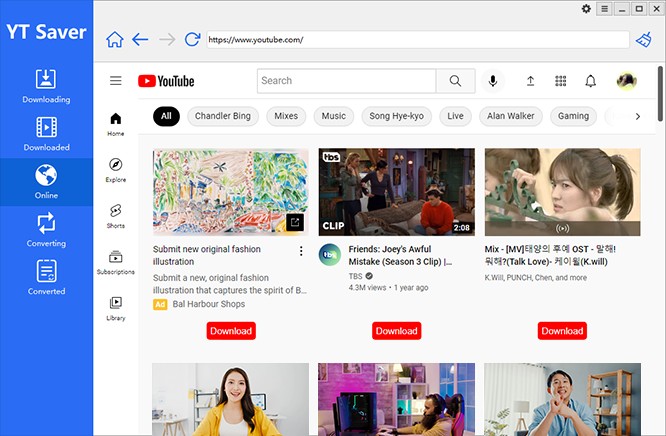Select the Mixes chip
This screenshot has height=436, width=666.
coord(286,116)
